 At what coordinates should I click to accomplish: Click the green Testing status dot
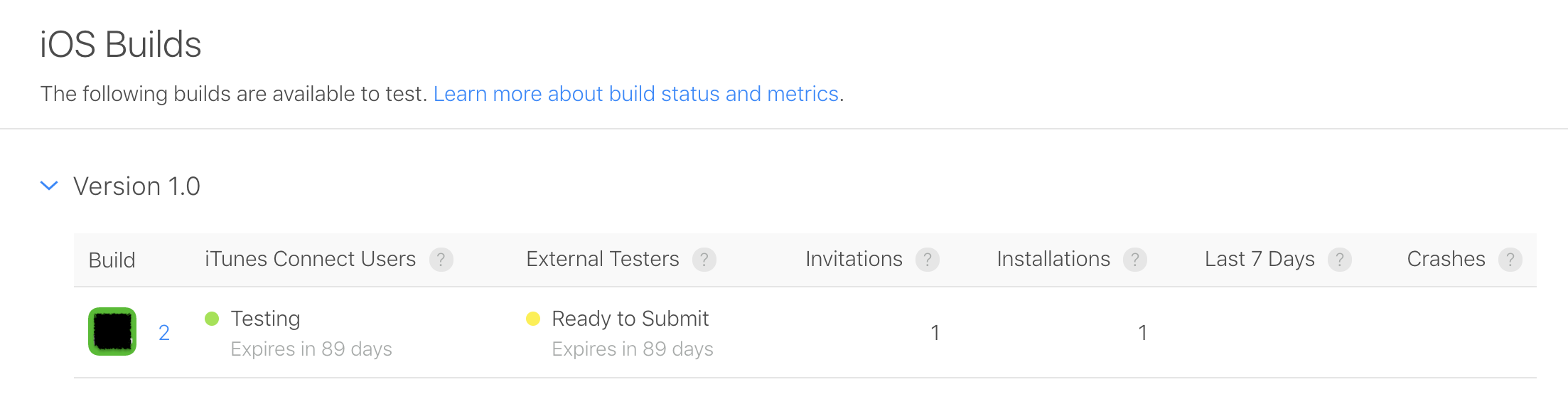[212, 319]
